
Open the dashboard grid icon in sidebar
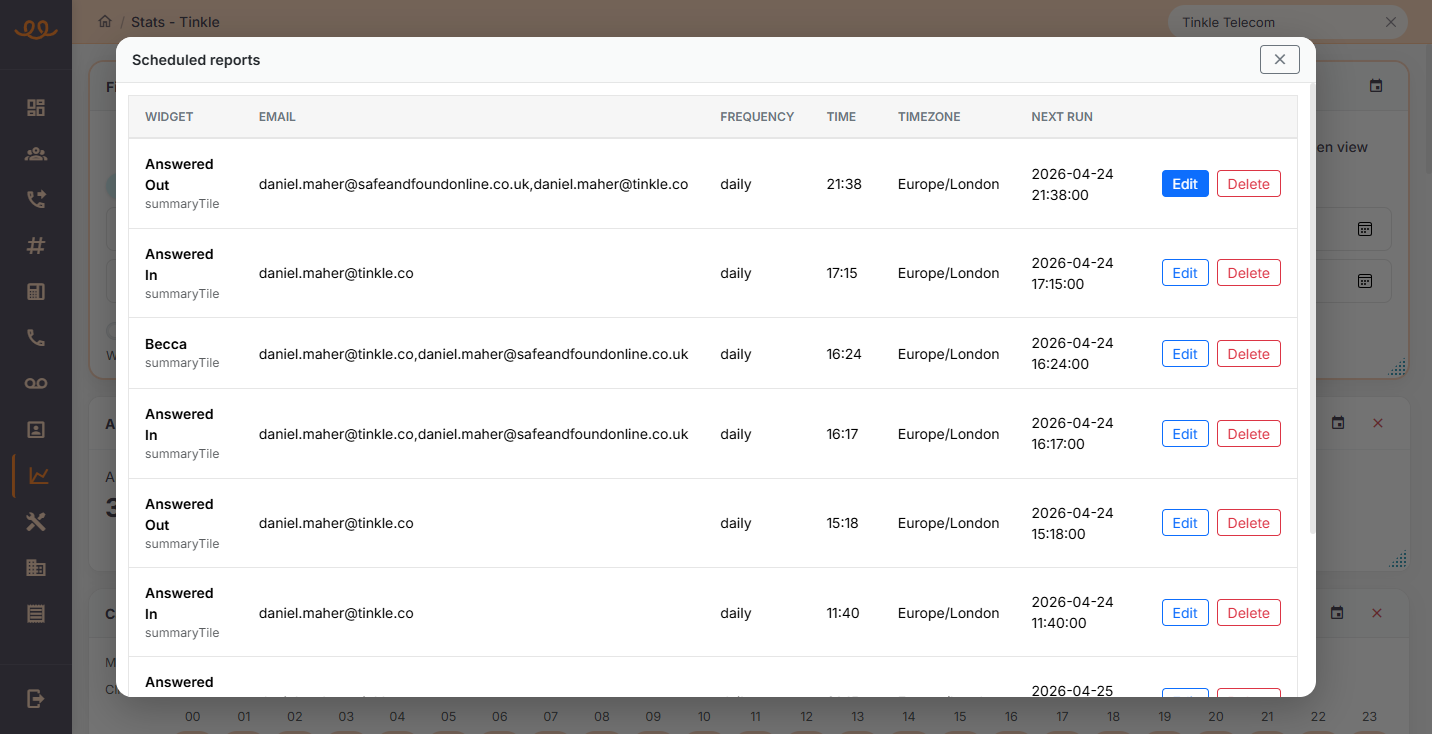click(x=36, y=108)
